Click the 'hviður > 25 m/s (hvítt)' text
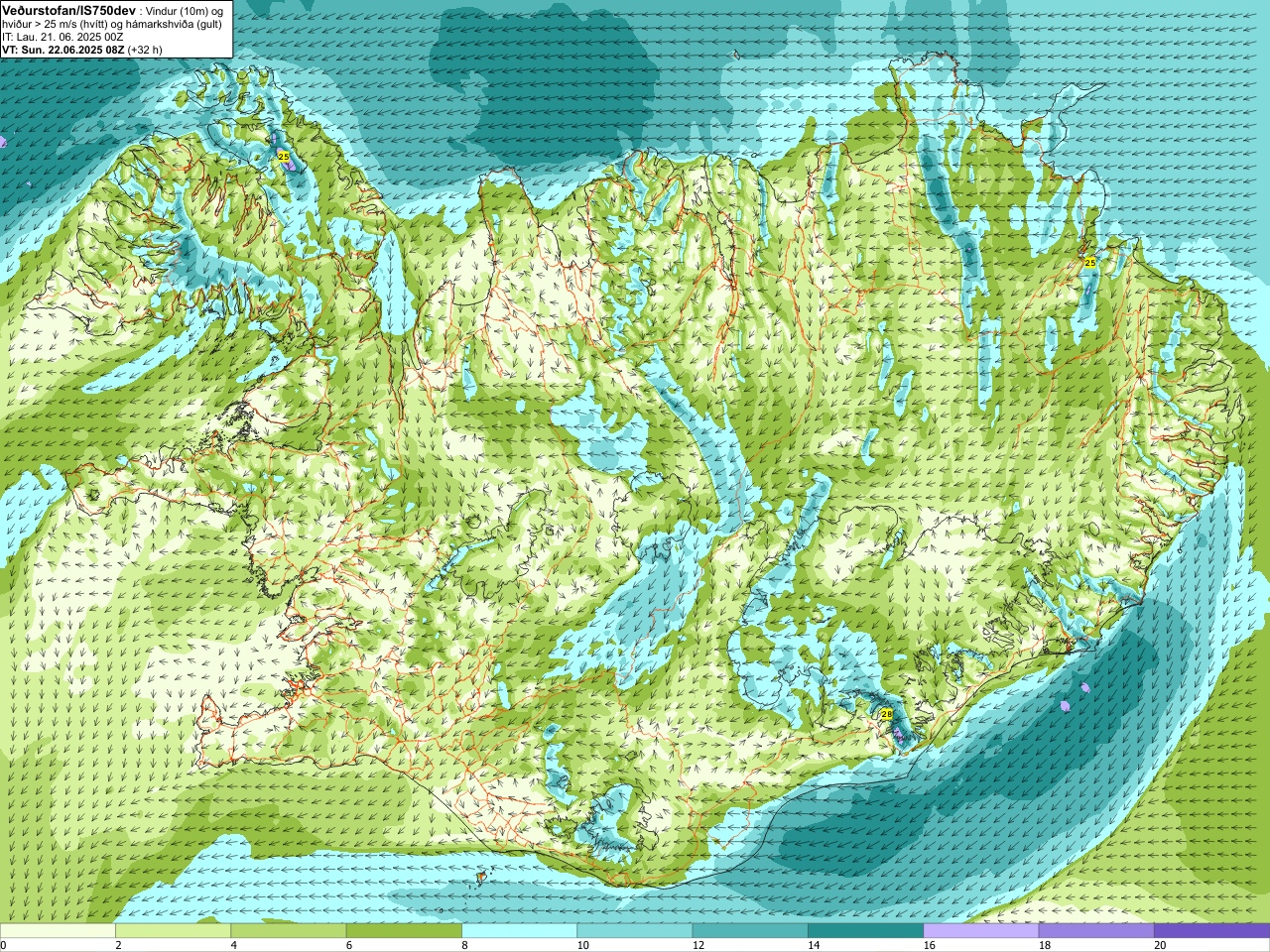 pyautogui.click(x=59, y=24)
